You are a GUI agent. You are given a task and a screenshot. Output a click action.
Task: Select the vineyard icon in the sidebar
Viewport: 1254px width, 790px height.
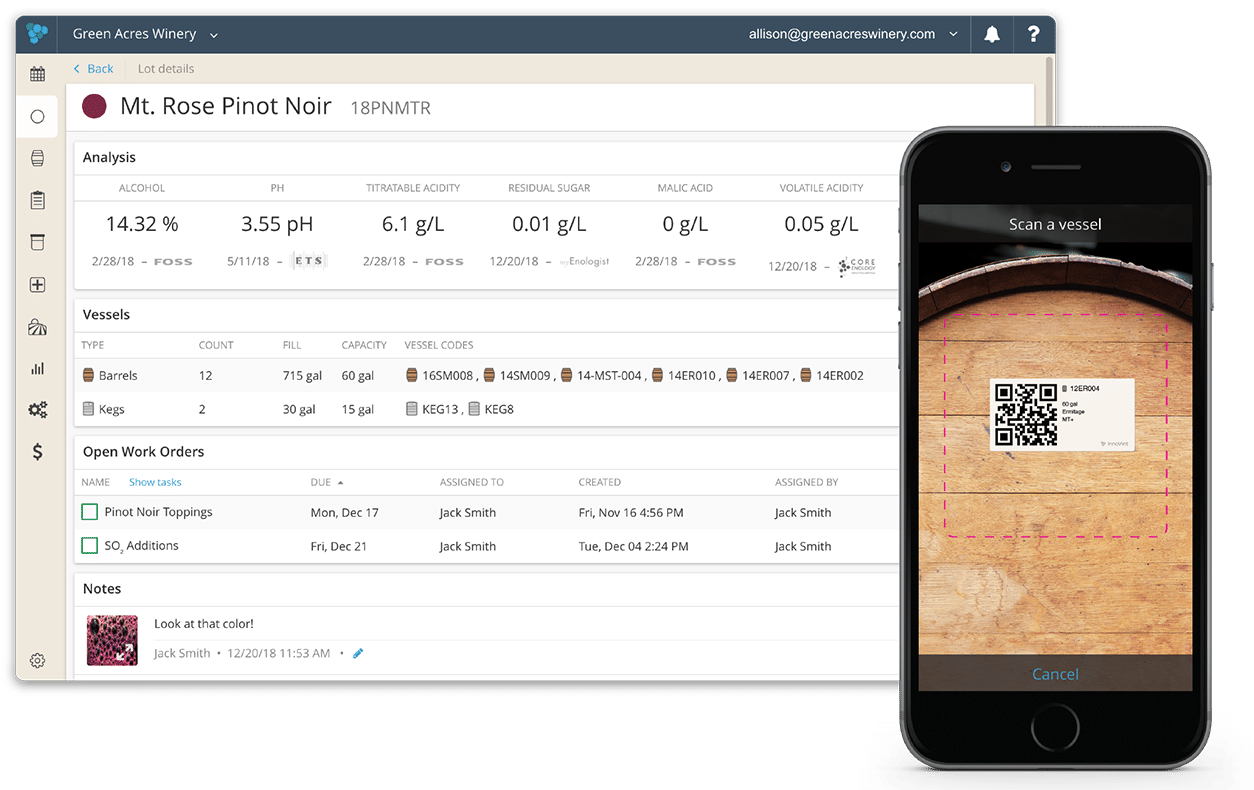pyautogui.click(x=37, y=326)
